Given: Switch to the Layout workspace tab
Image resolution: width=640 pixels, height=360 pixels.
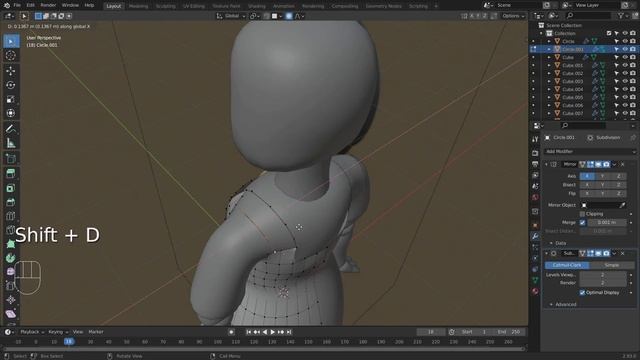Looking at the screenshot, I should (113, 6).
